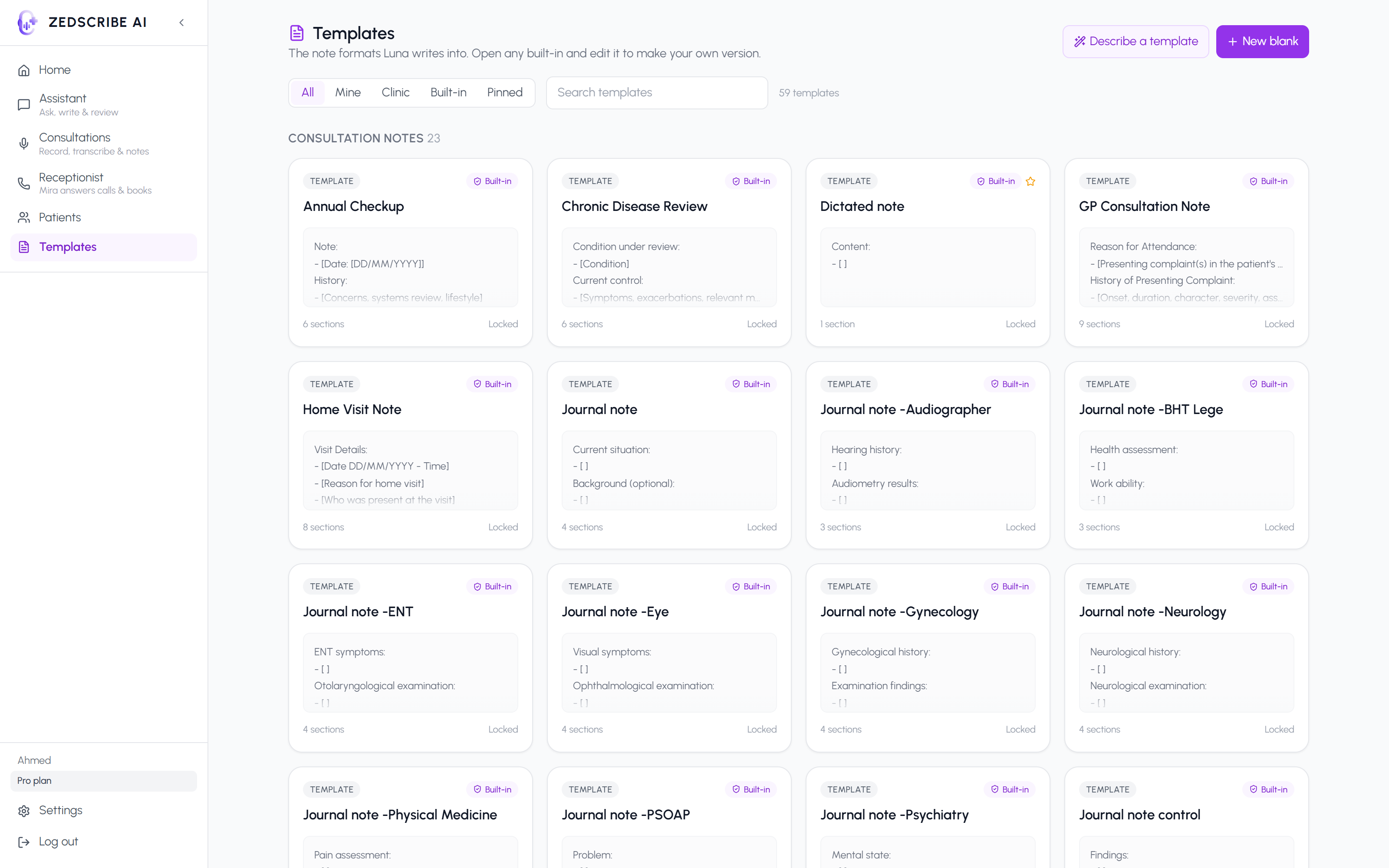Open Patients via the people icon
The width and height of the screenshot is (1389, 868).
(x=23, y=217)
